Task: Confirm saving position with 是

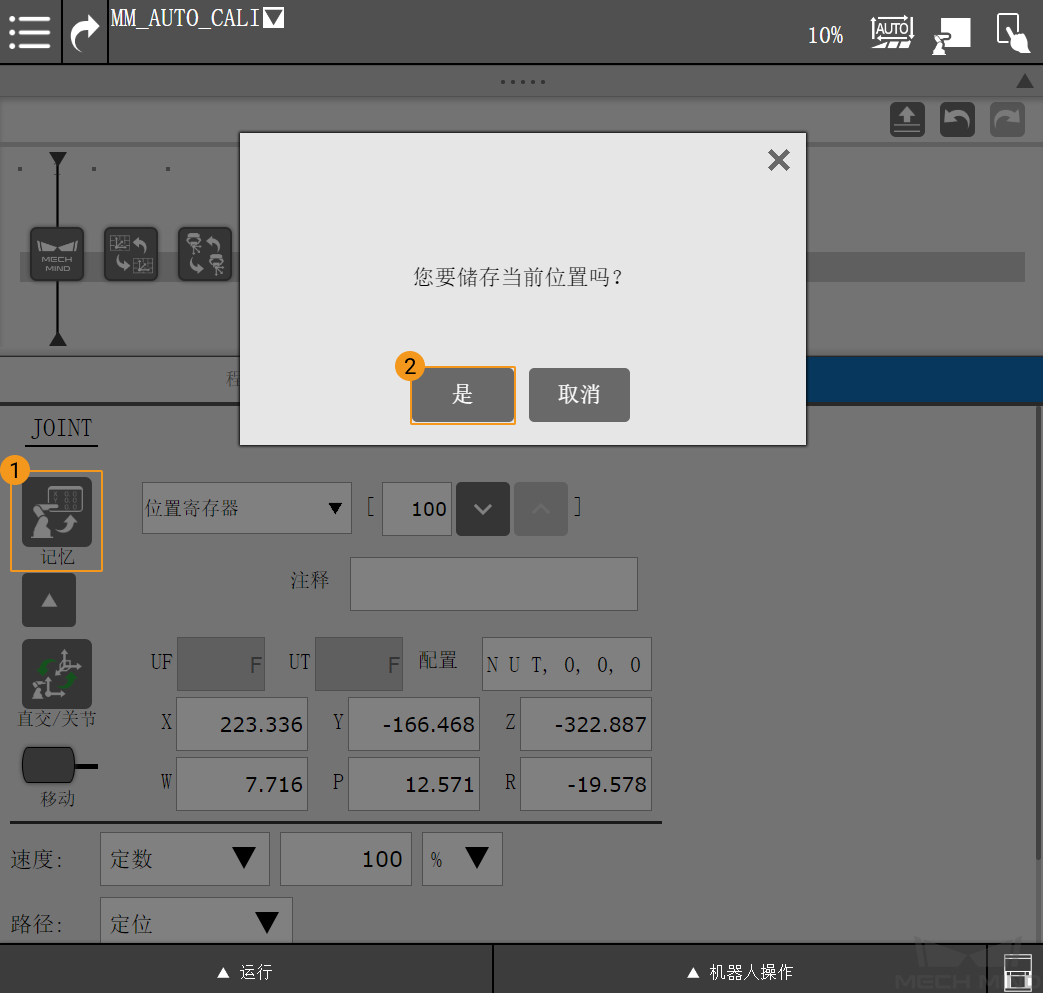Action: 463,394
